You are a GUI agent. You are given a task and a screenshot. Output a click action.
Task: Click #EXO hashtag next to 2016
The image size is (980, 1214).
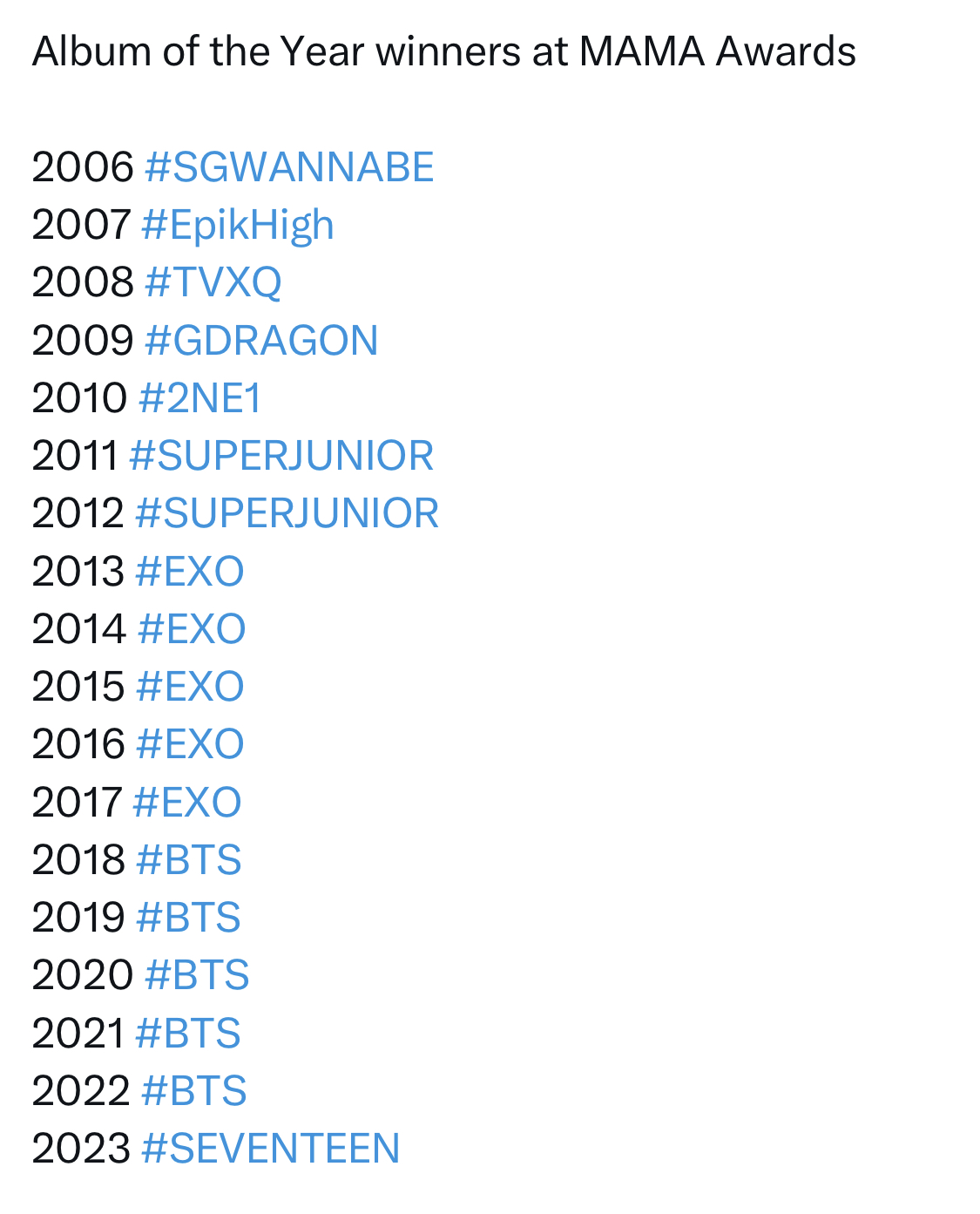coord(190,743)
